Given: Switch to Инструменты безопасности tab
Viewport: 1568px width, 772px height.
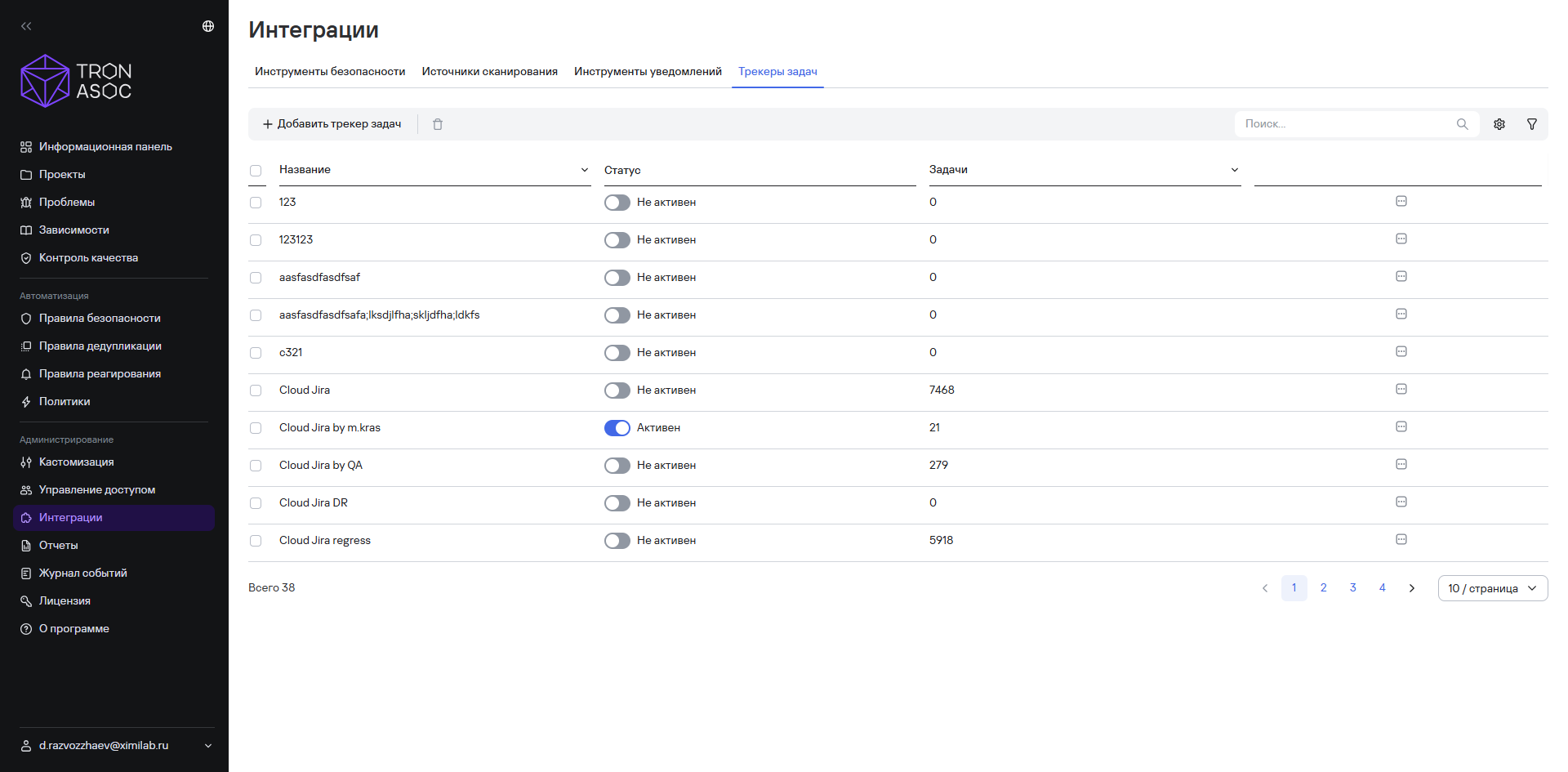Looking at the screenshot, I should tap(330, 72).
